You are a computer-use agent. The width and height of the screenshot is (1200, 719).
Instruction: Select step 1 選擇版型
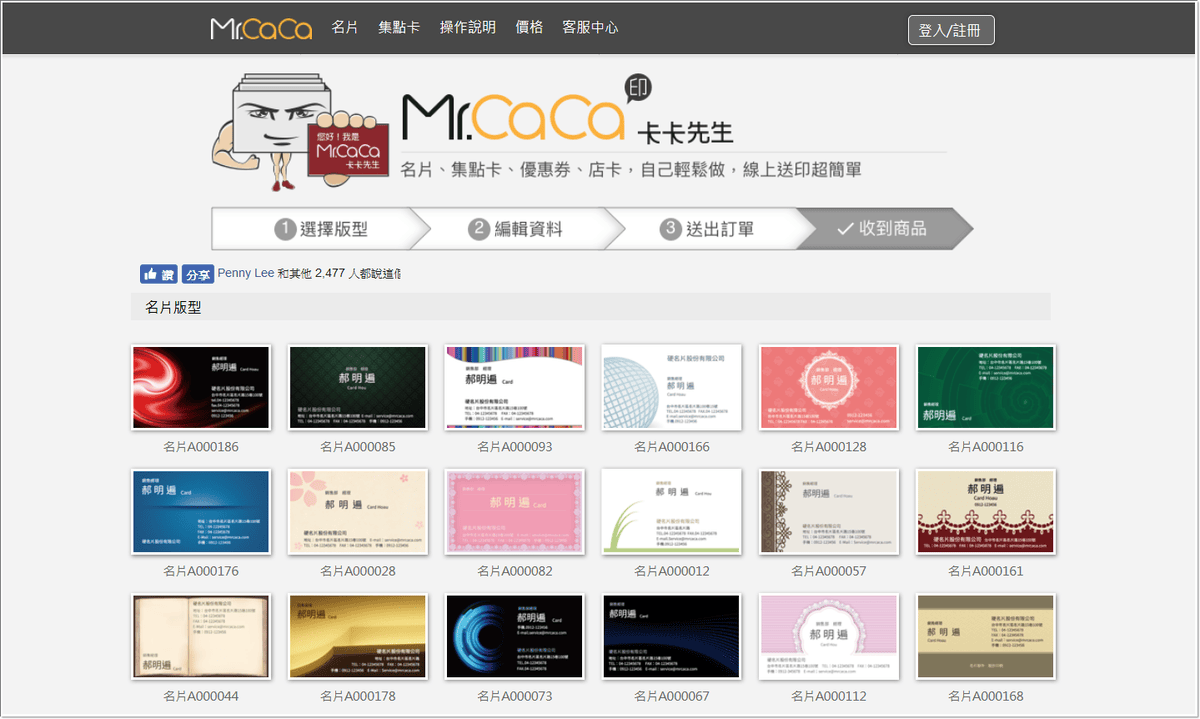[x=320, y=229]
